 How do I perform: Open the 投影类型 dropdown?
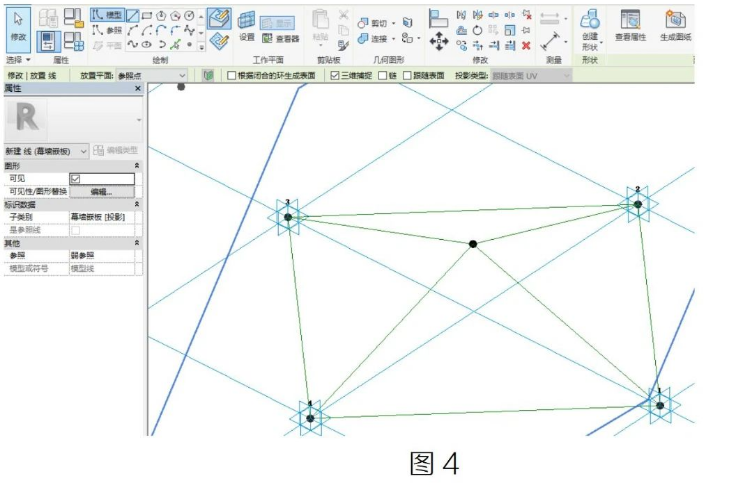pos(531,76)
